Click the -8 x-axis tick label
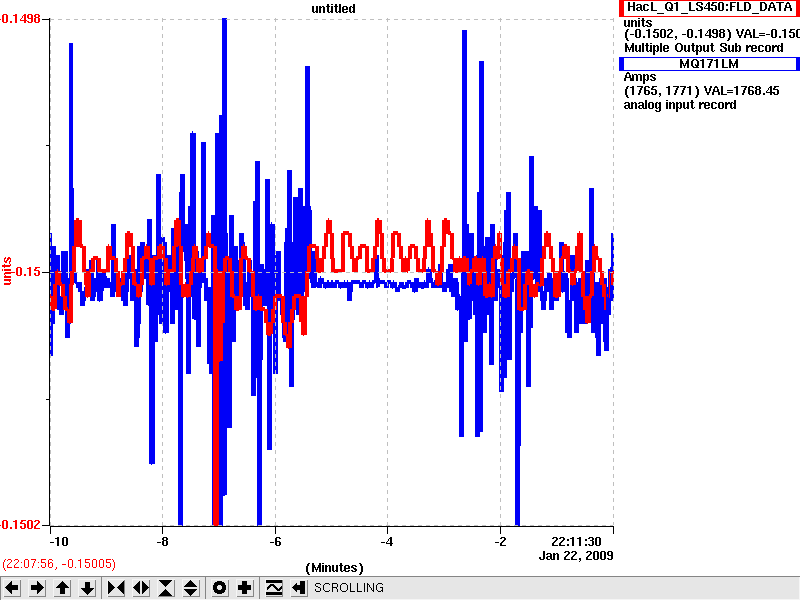Screen dimensions: 800x600 (x=162, y=542)
